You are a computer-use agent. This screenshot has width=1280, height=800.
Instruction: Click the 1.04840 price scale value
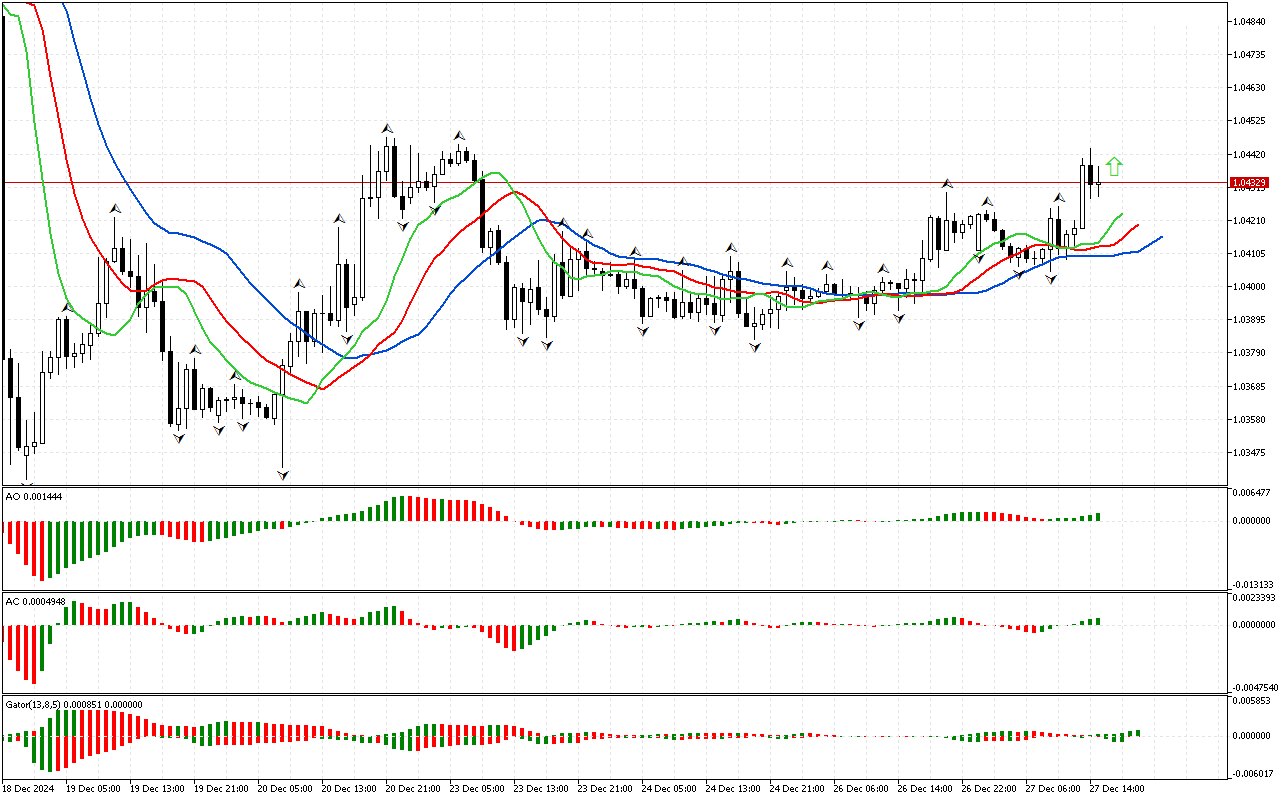tap(1251, 22)
